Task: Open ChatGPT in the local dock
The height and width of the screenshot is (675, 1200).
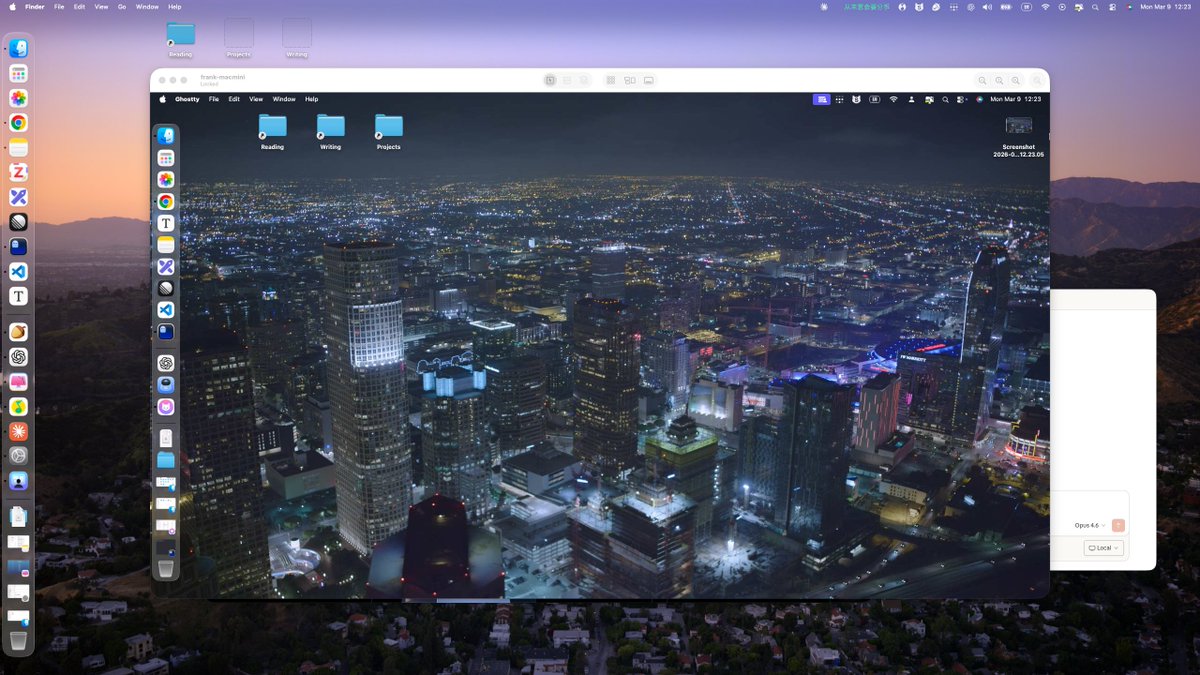Action: [x=18, y=357]
